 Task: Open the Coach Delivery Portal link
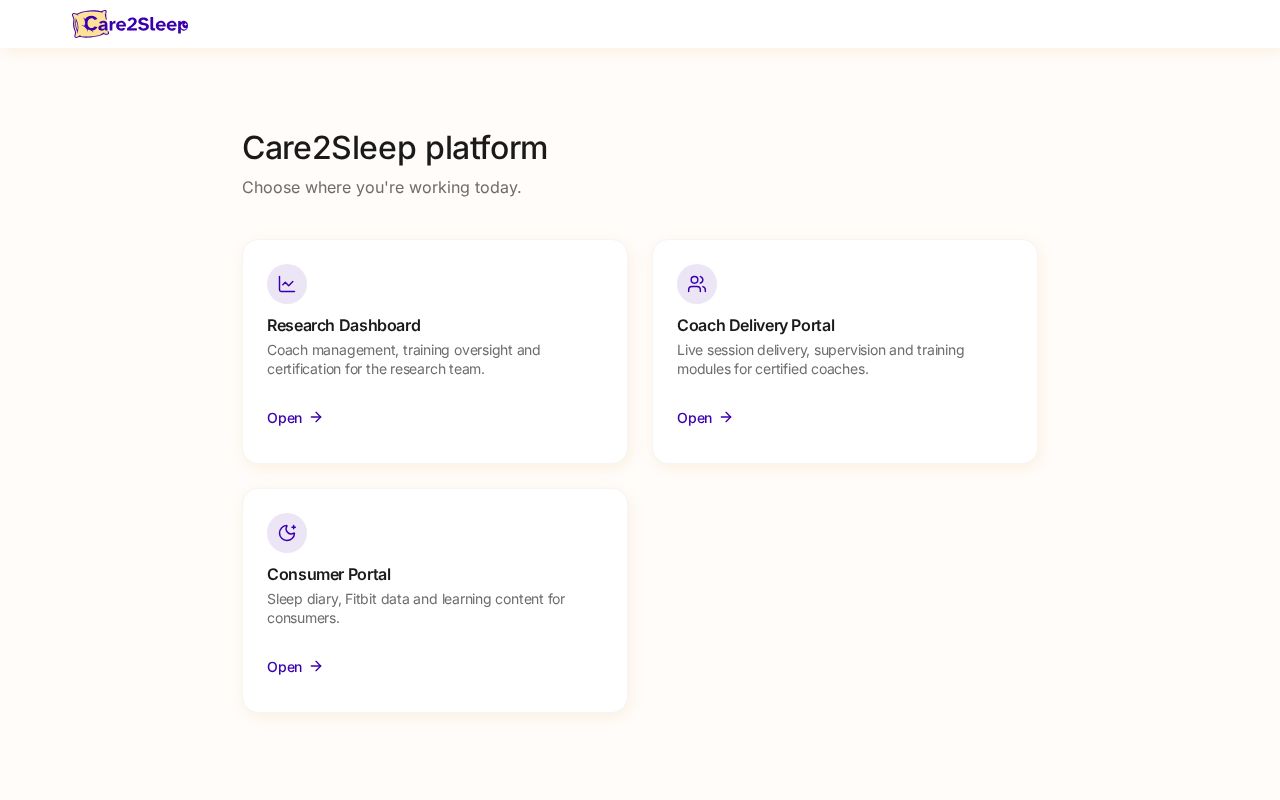pyautogui.click(x=705, y=418)
